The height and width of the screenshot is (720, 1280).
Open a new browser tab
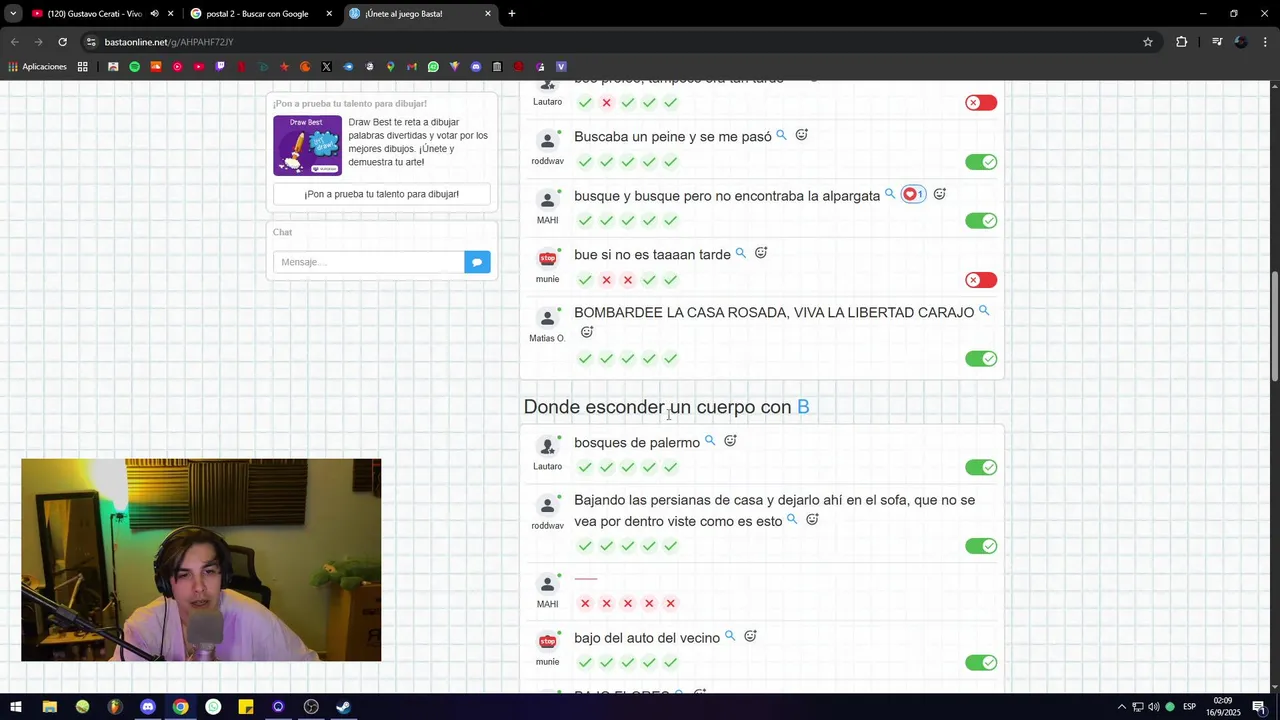coord(512,14)
